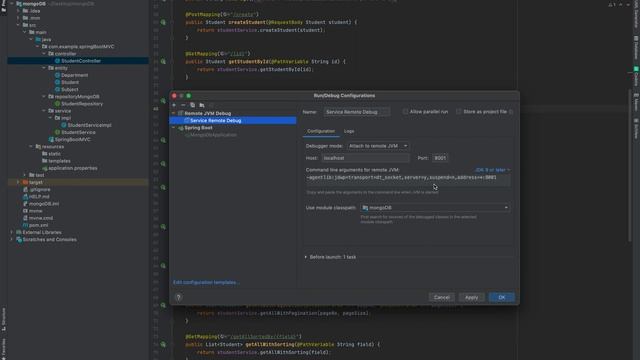640x360 pixels.
Task: Open application.properties file in tree
Action: pyautogui.click(x=72, y=168)
